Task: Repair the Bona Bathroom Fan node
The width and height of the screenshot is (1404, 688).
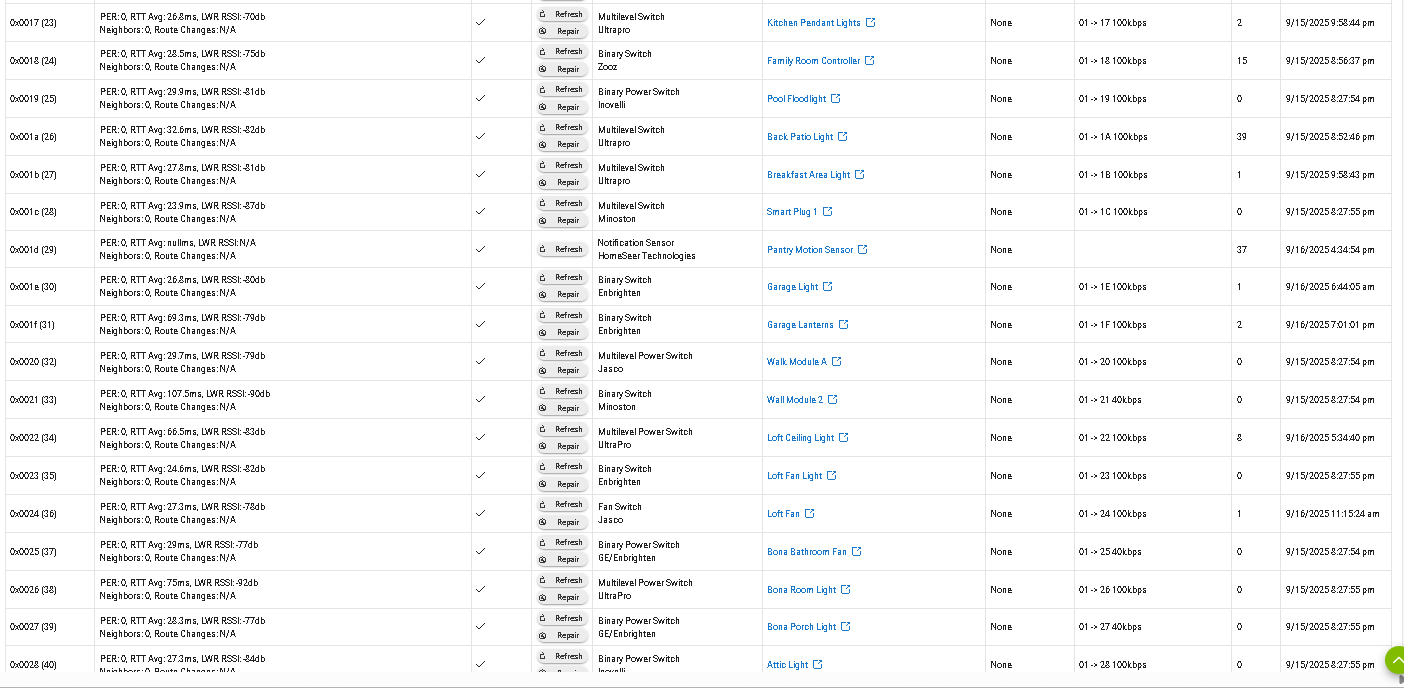Action: coord(562,559)
